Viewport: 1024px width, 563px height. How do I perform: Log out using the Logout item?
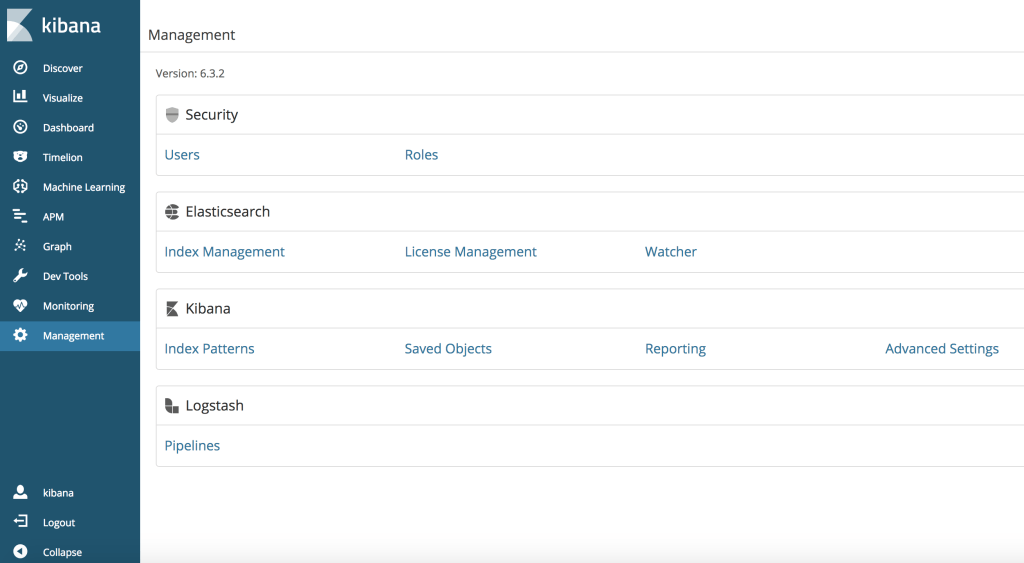(58, 522)
